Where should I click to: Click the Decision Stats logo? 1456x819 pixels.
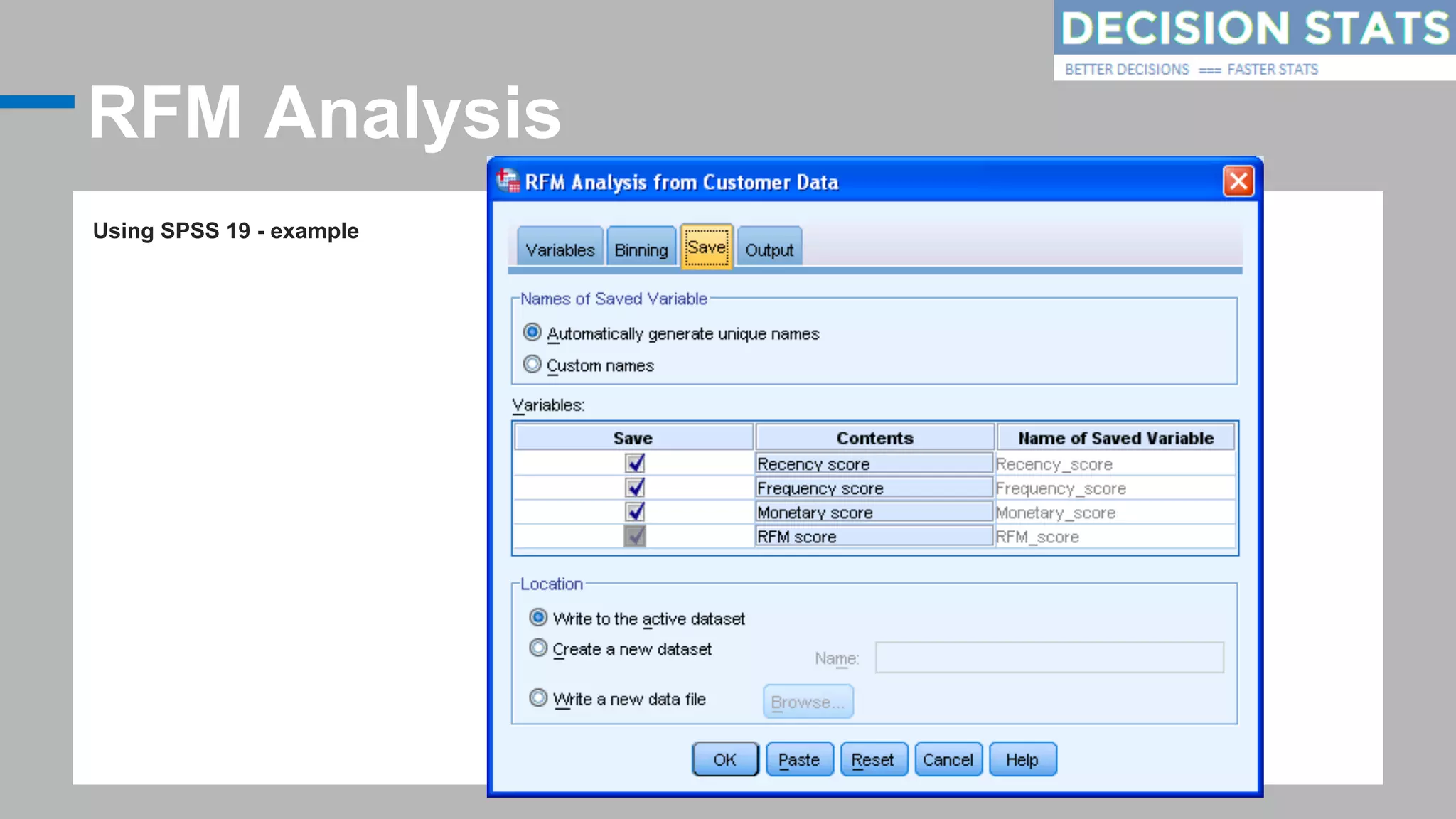[x=1255, y=41]
